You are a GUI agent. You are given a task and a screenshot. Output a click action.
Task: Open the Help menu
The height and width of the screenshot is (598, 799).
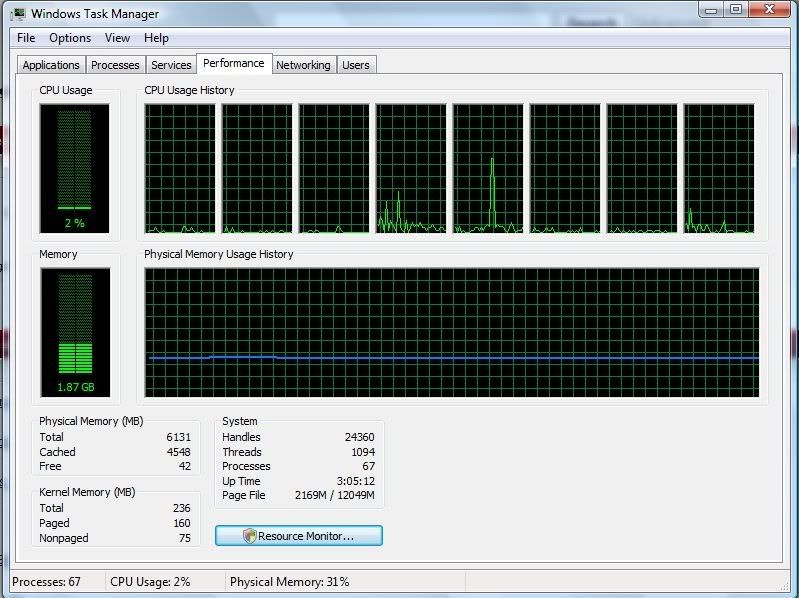point(156,38)
